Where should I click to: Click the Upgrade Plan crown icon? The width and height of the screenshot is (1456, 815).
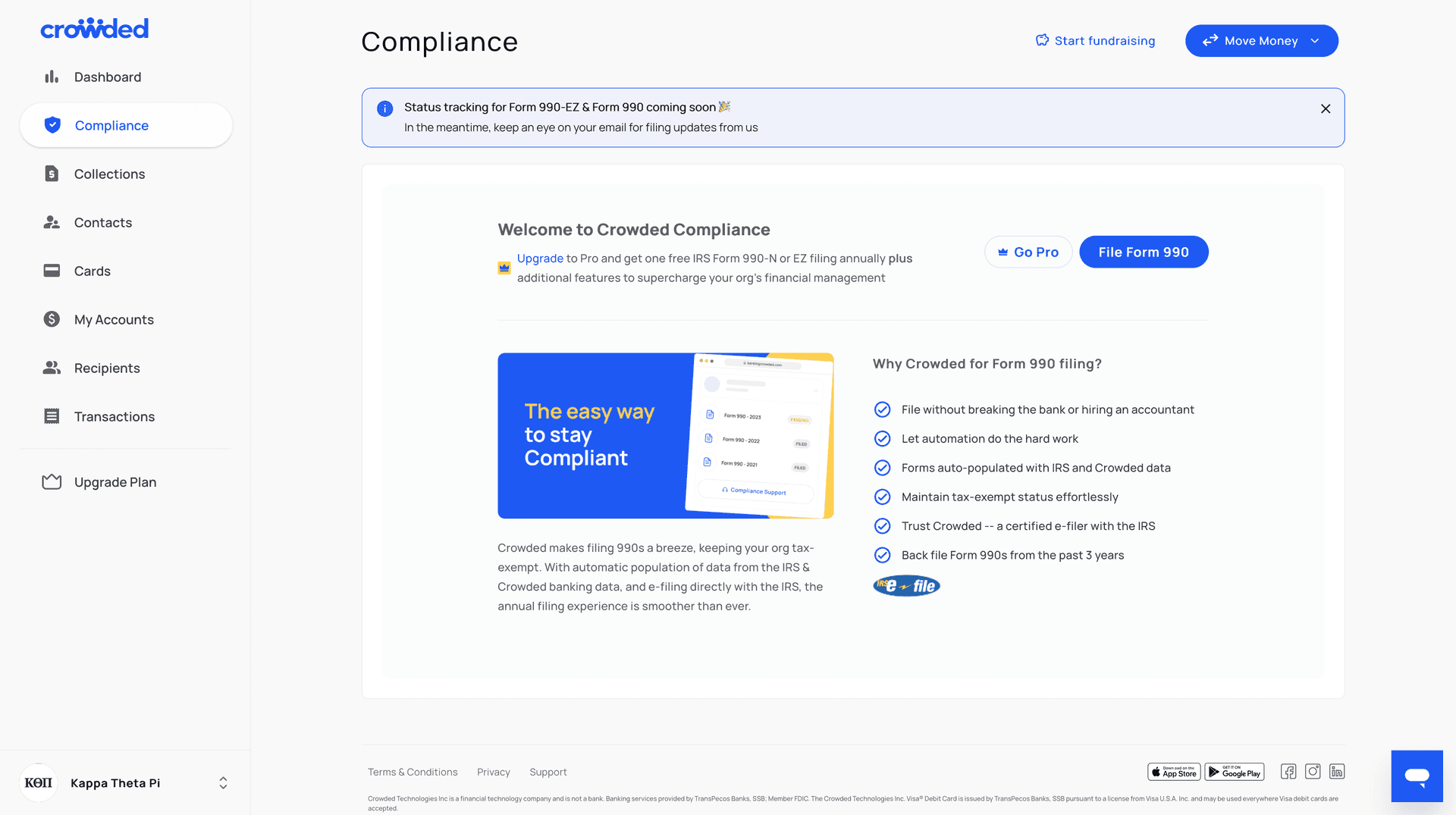point(52,482)
